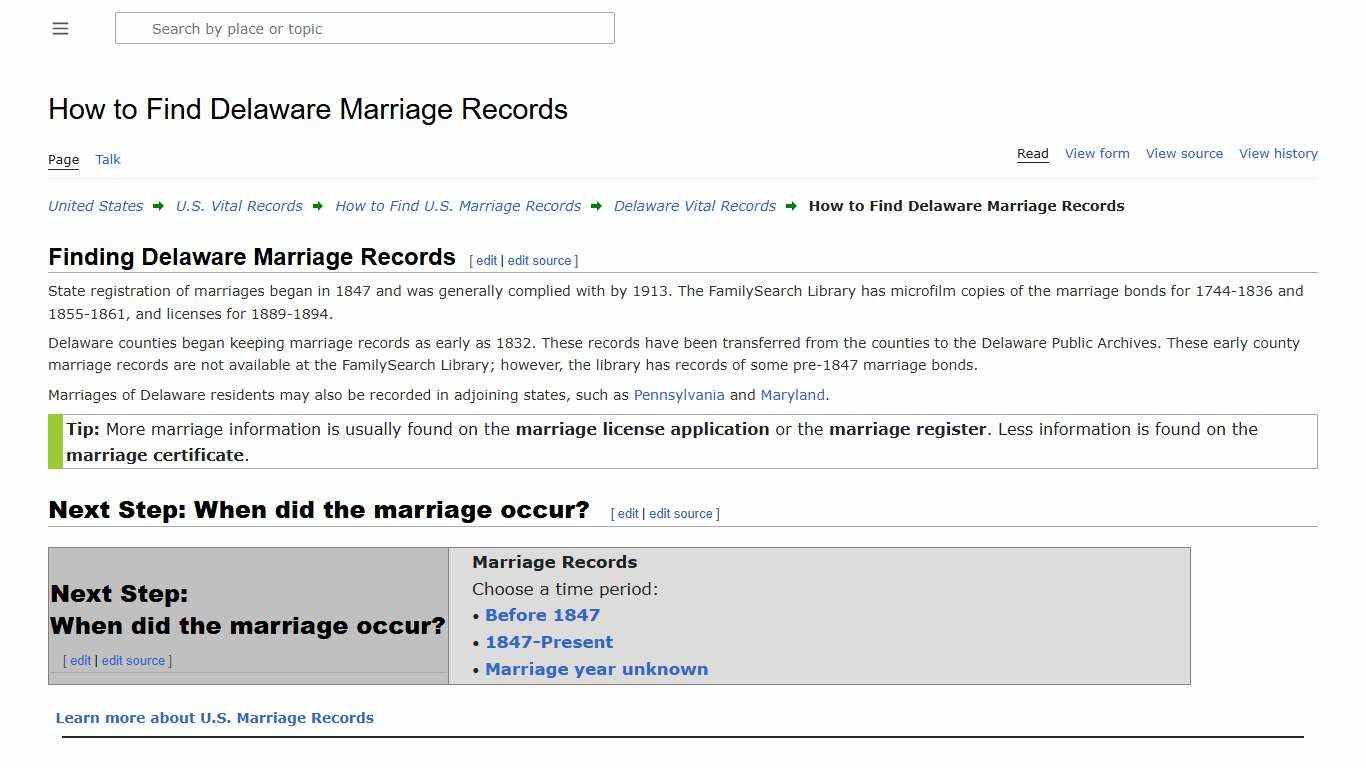Open the Pennsylvania link in paragraph
Viewport: 1366px width, 768px height.
click(679, 395)
